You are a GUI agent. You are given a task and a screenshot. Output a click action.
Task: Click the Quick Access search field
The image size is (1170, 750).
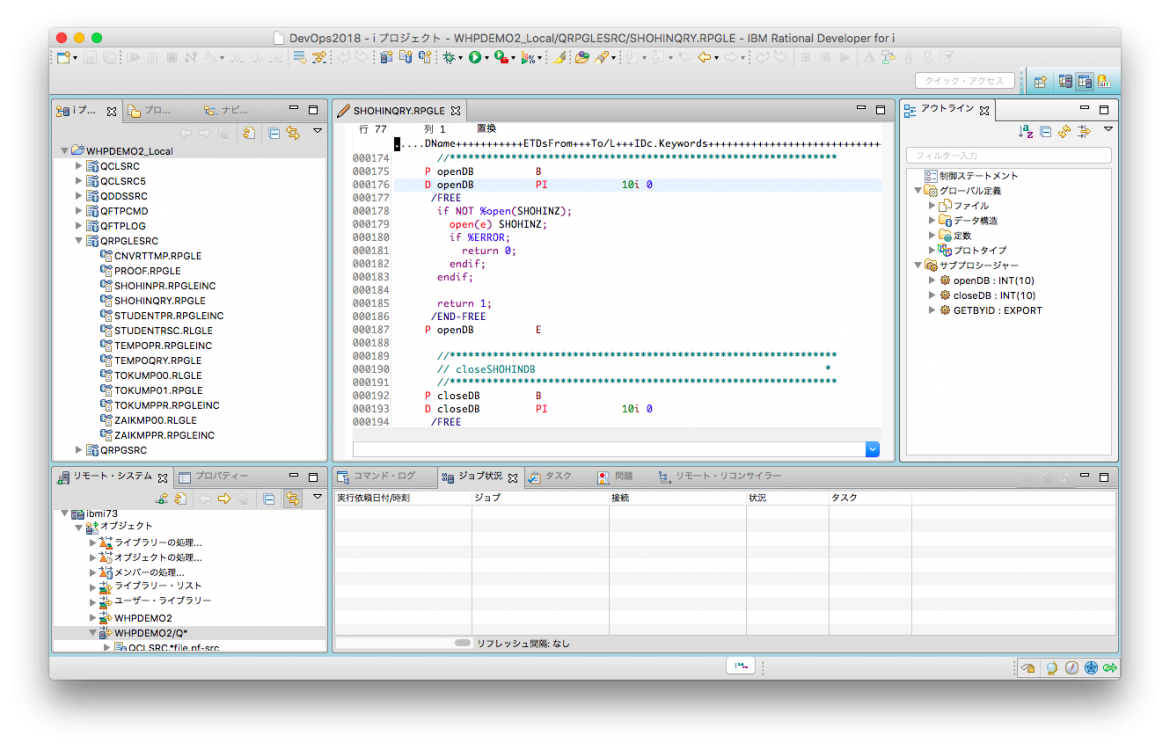tap(964, 81)
